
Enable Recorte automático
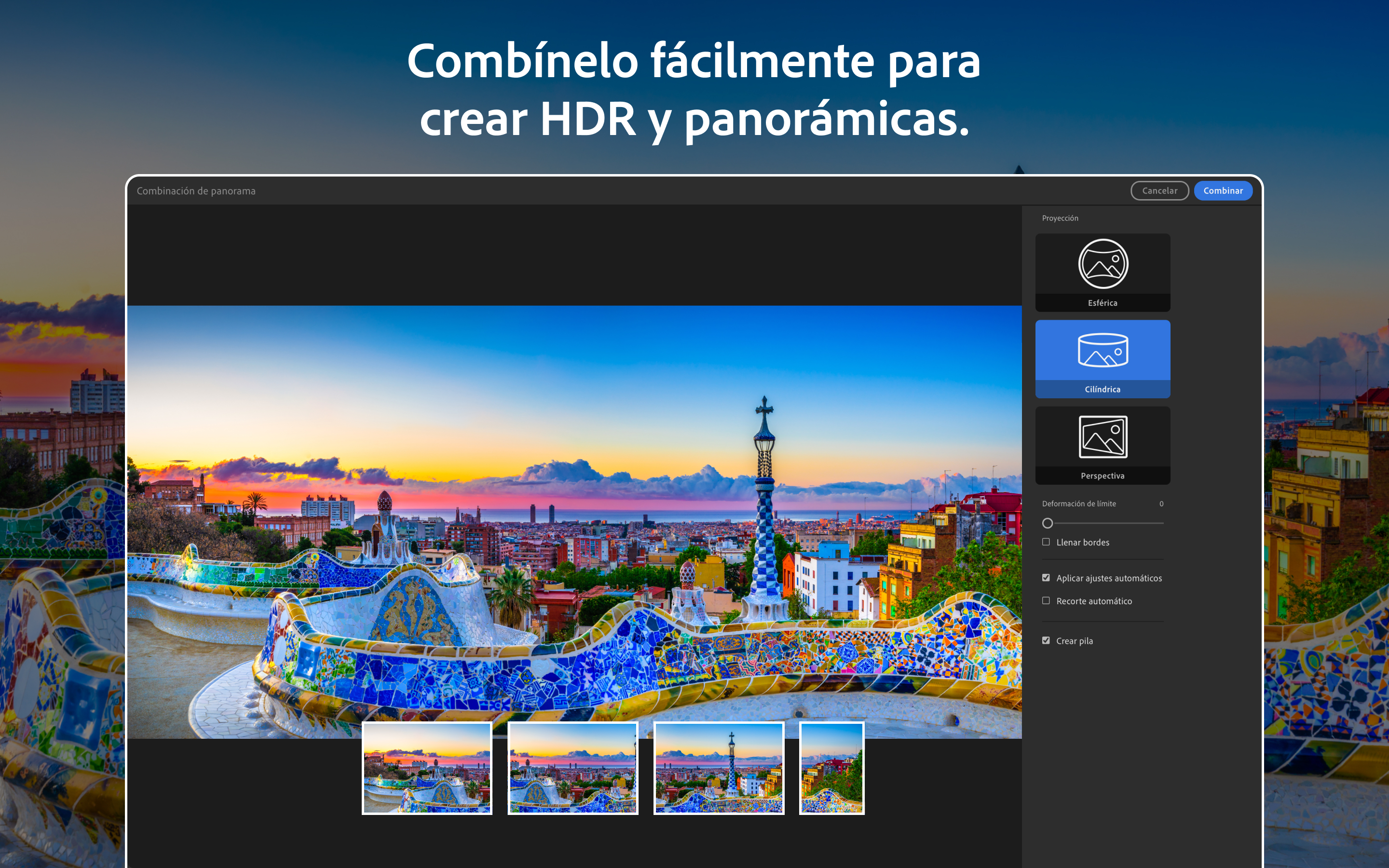click(x=1047, y=600)
